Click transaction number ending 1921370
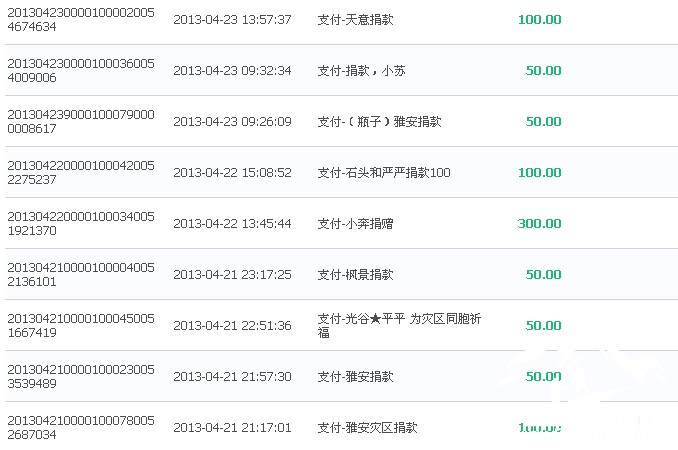The height and width of the screenshot is (450, 678). pyautogui.click(x=81, y=223)
